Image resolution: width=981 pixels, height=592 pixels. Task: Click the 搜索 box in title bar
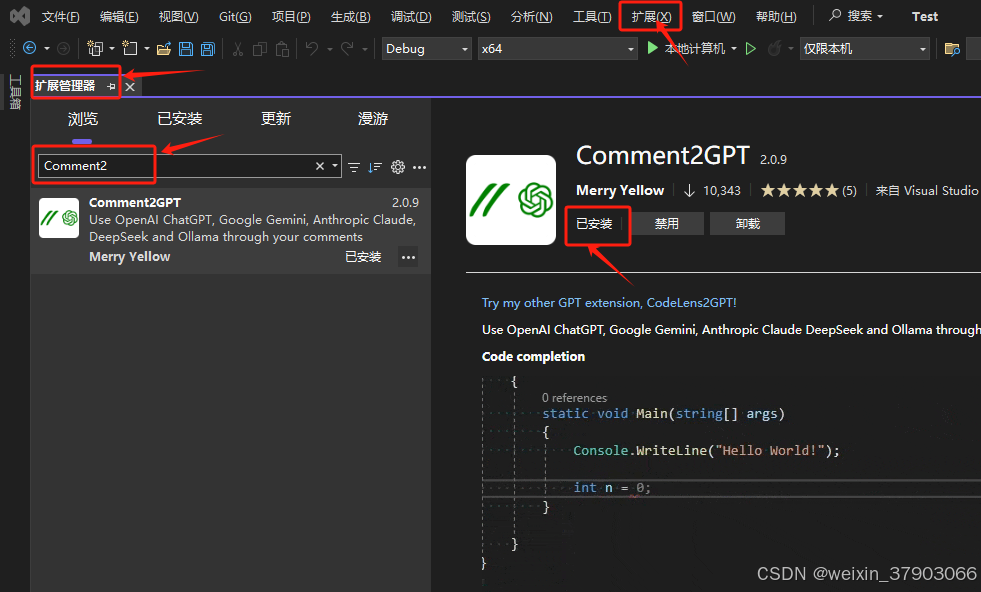click(856, 16)
